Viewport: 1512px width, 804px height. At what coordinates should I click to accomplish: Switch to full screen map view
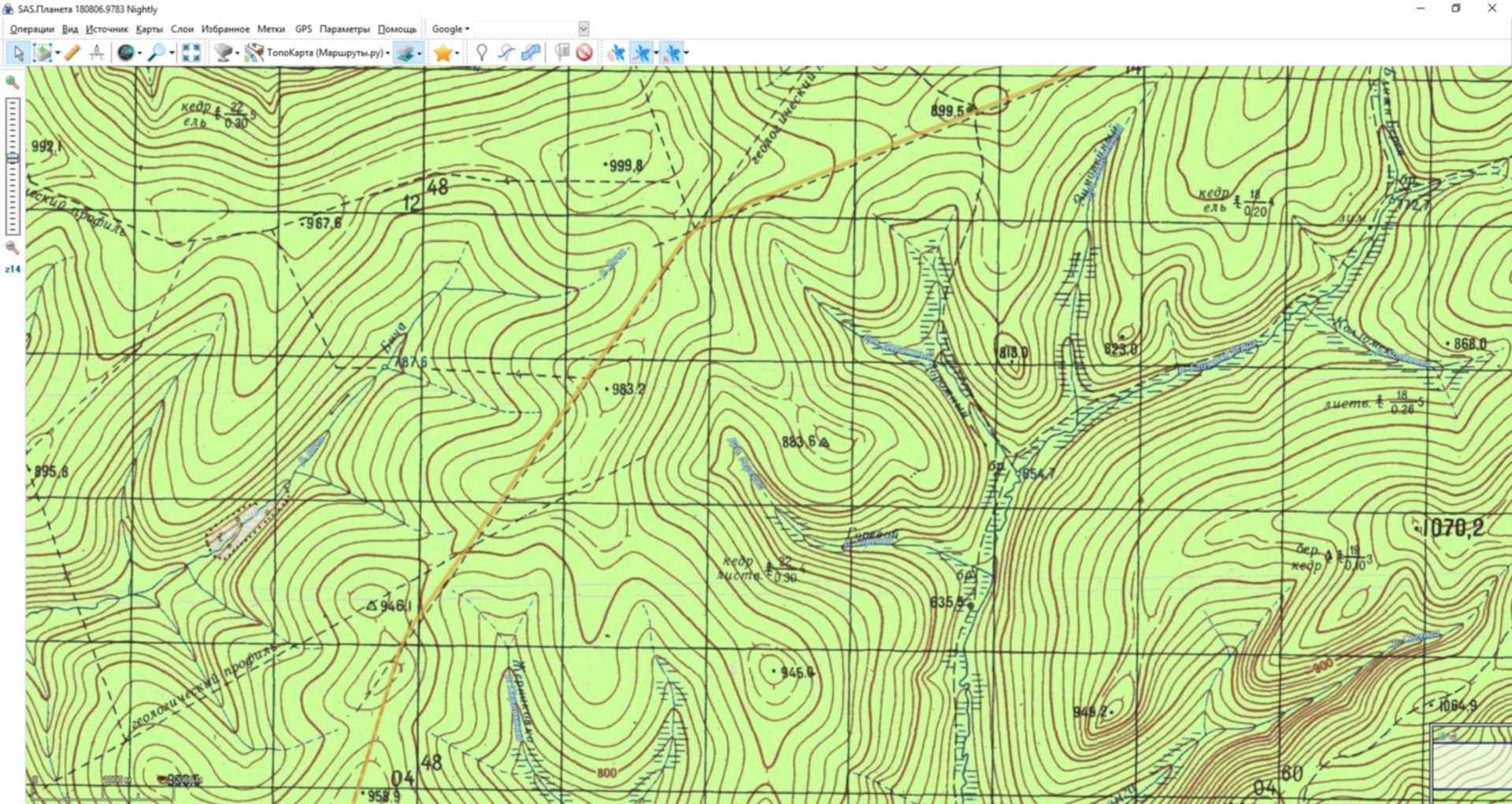(191, 53)
